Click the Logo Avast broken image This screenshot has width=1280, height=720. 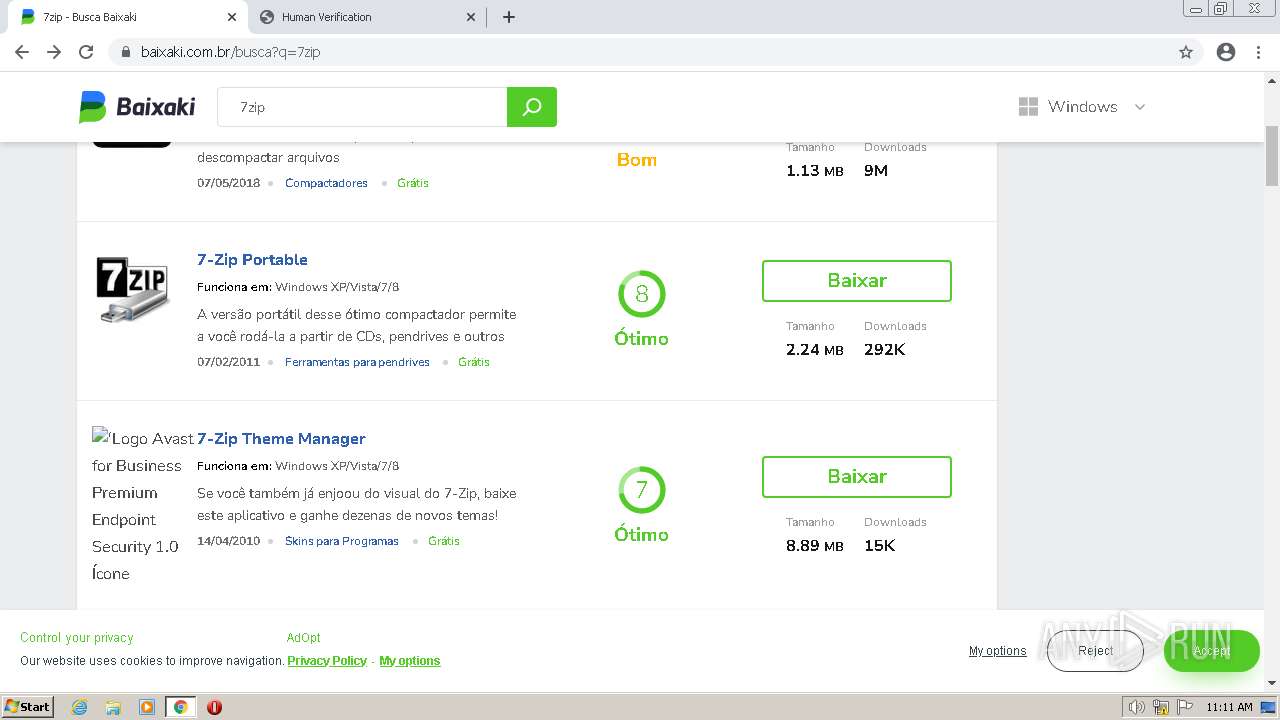point(142,506)
